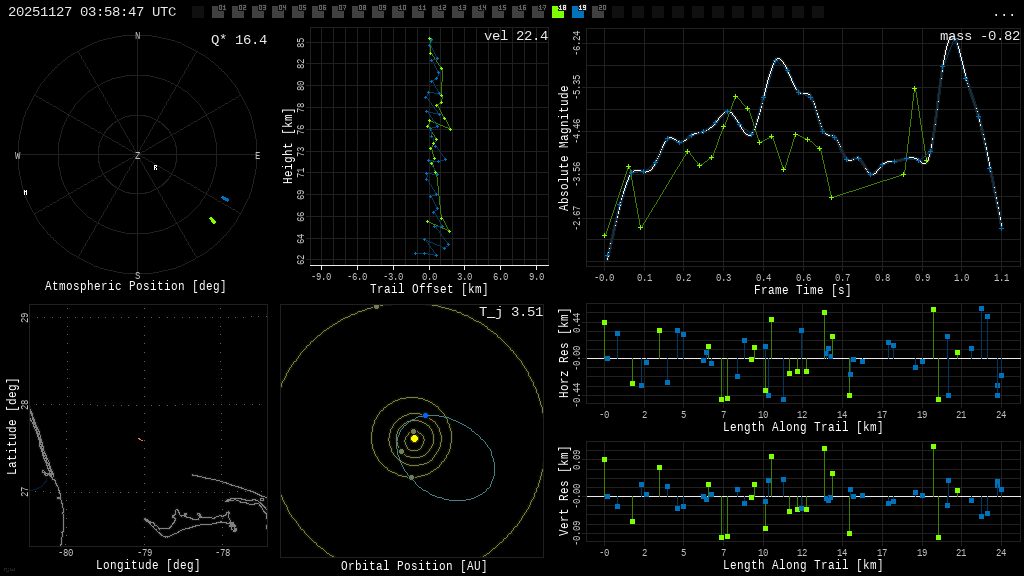
Task: Click the UTC timestamp in the top left
Action: pyautogui.click(x=92, y=12)
